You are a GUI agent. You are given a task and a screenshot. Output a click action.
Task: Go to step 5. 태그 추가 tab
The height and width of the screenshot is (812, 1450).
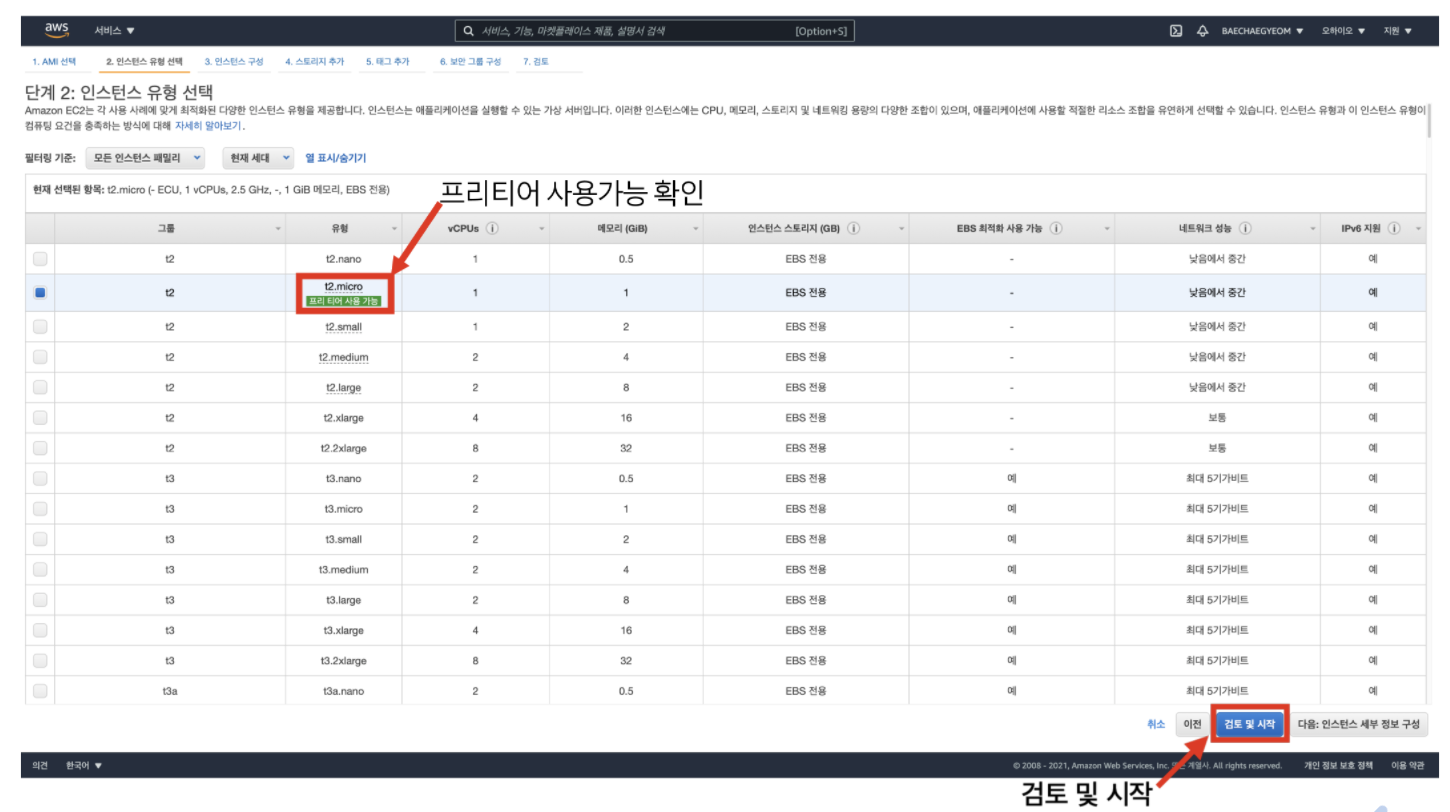click(387, 62)
